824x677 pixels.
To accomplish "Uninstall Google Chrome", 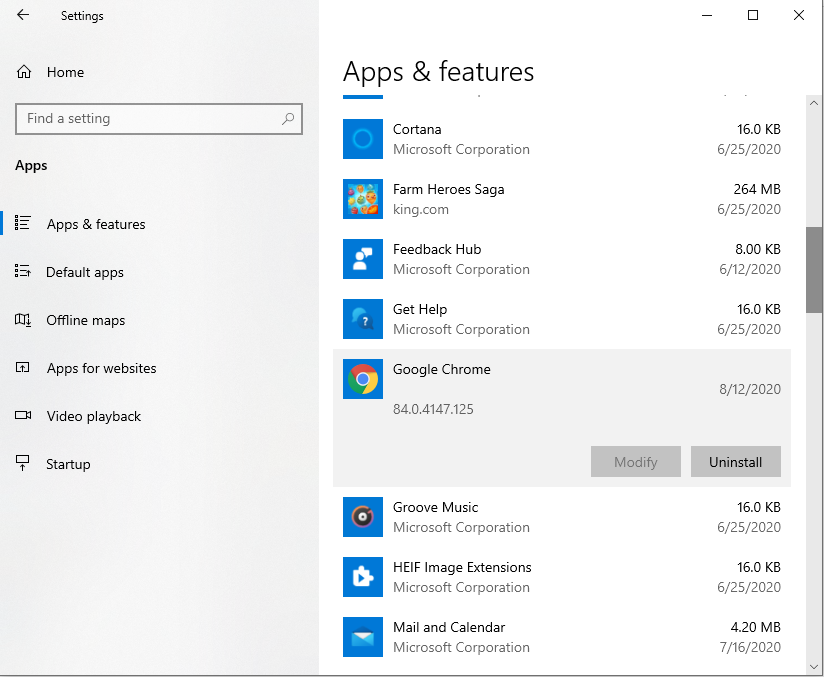I will pos(736,461).
